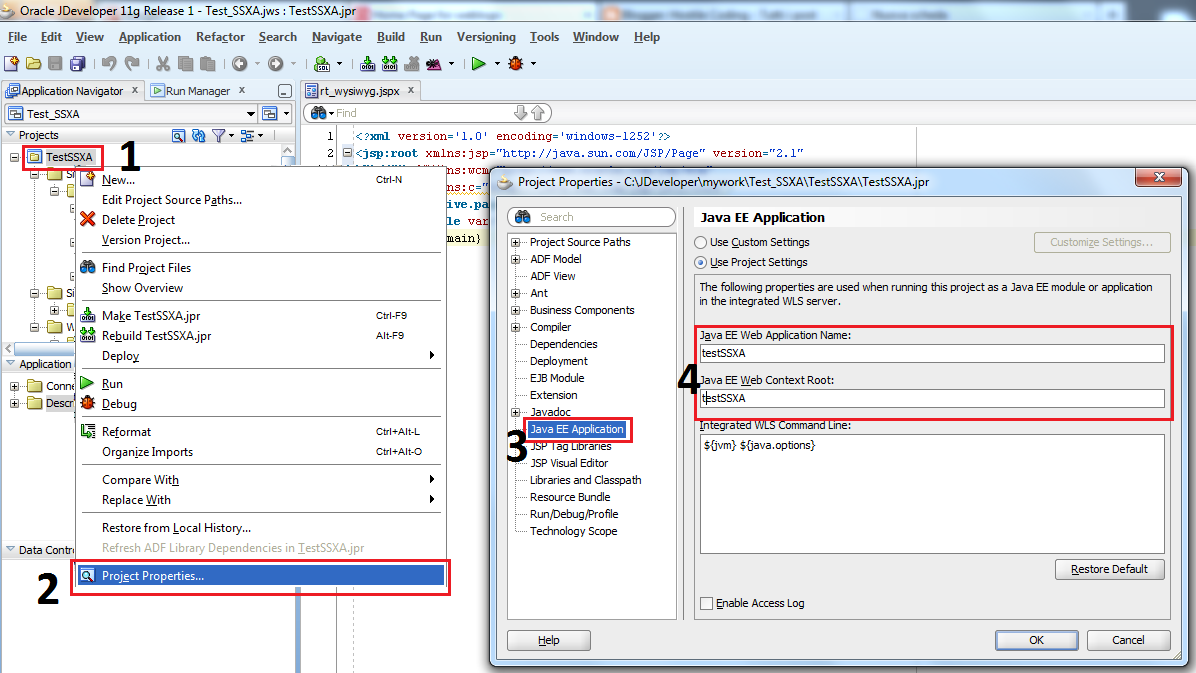Enable the Enable Access Log checkbox
The width and height of the screenshot is (1196, 673).
coord(706,603)
